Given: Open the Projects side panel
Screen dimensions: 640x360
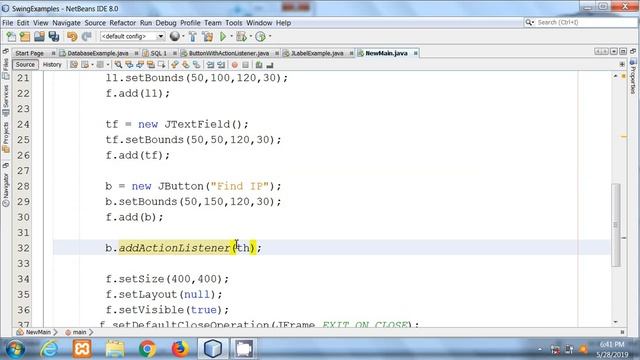Looking at the screenshot, I should (x=6, y=138).
